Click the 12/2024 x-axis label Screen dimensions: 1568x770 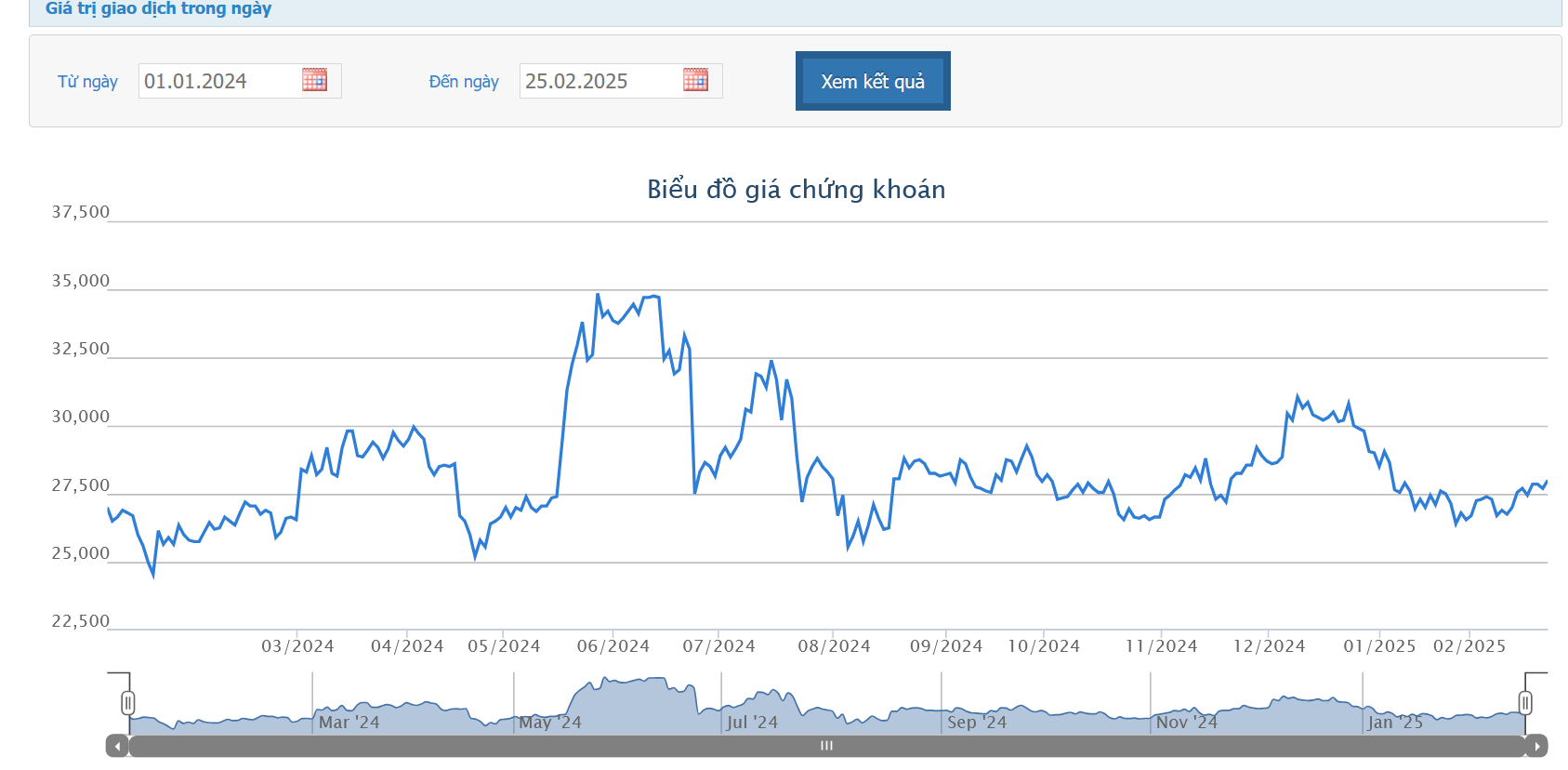(1270, 646)
